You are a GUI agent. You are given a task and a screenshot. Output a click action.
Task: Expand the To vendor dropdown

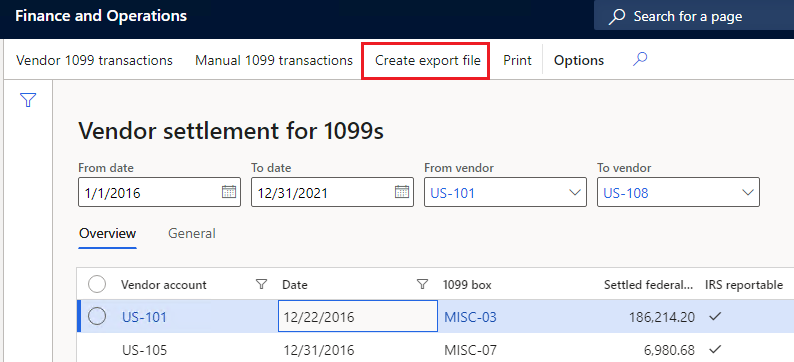[x=747, y=192]
